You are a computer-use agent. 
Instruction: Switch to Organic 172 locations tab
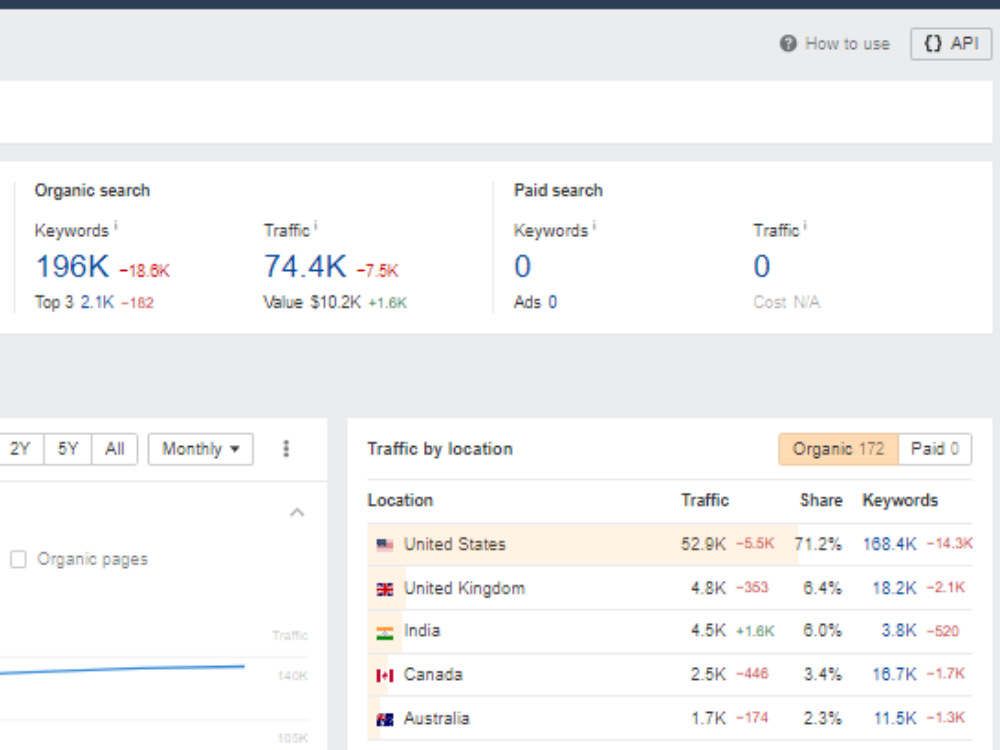click(x=838, y=449)
